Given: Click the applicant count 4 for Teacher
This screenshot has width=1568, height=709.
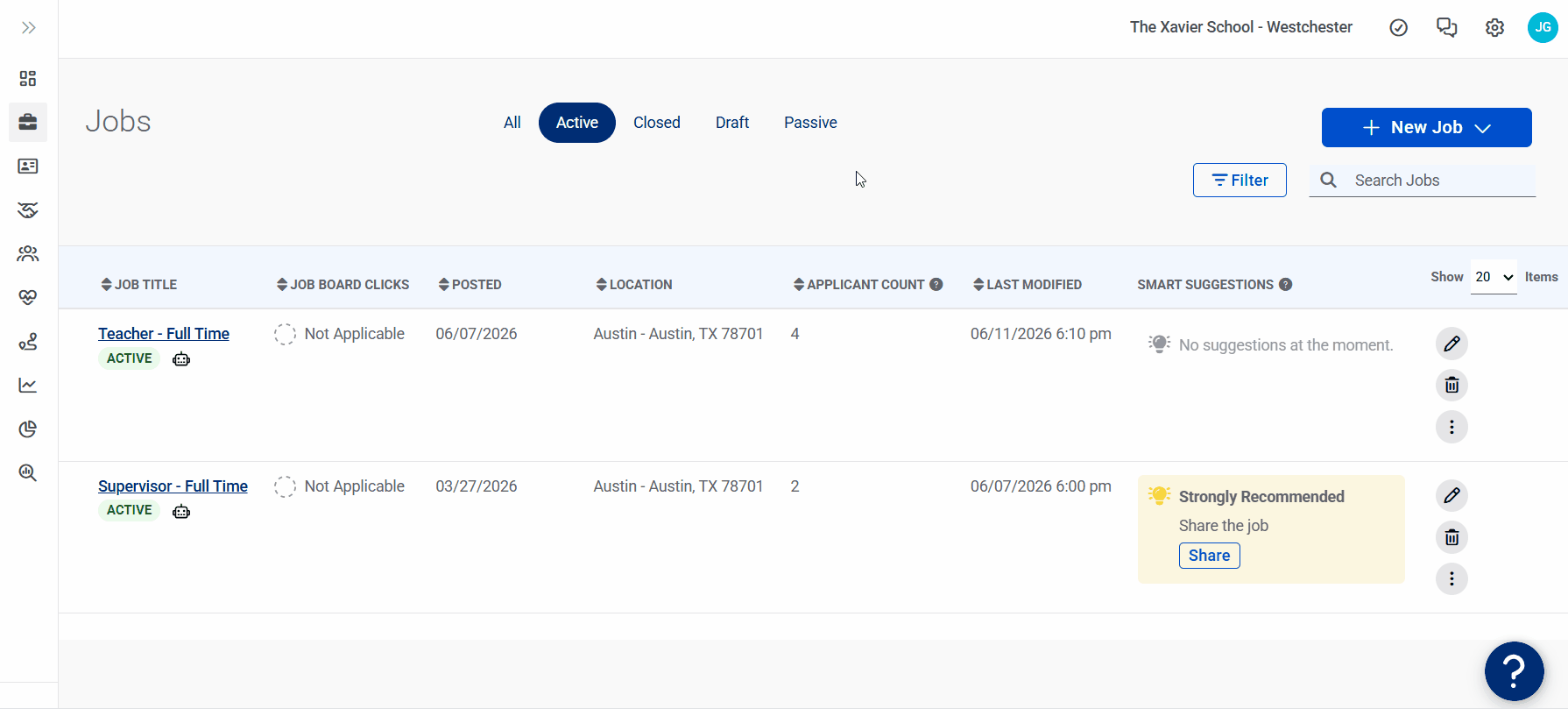Looking at the screenshot, I should pyautogui.click(x=795, y=334).
